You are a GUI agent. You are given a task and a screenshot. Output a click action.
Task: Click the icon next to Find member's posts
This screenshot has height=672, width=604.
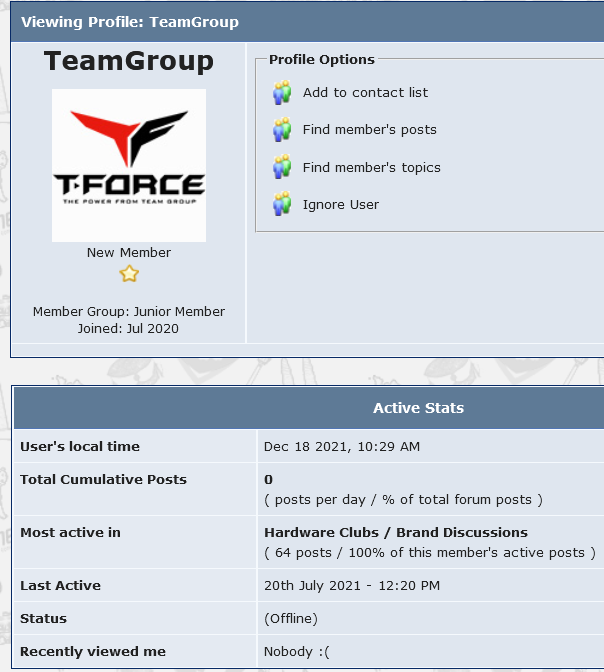click(x=282, y=130)
